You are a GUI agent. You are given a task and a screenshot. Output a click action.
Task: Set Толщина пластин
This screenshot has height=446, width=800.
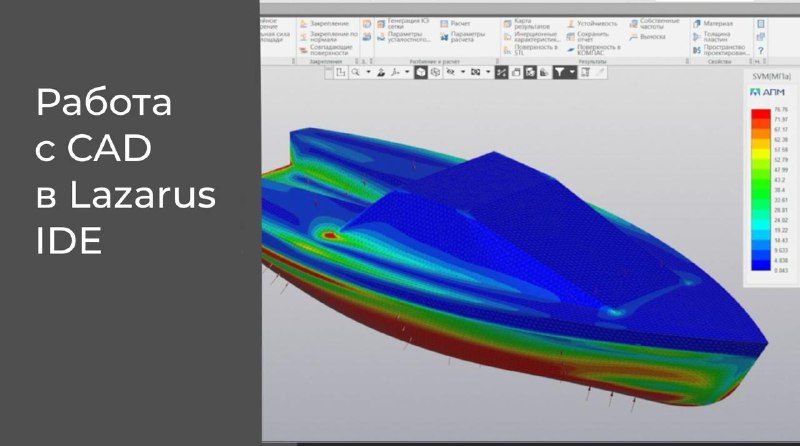pyautogui.click(x=712, y=37)
